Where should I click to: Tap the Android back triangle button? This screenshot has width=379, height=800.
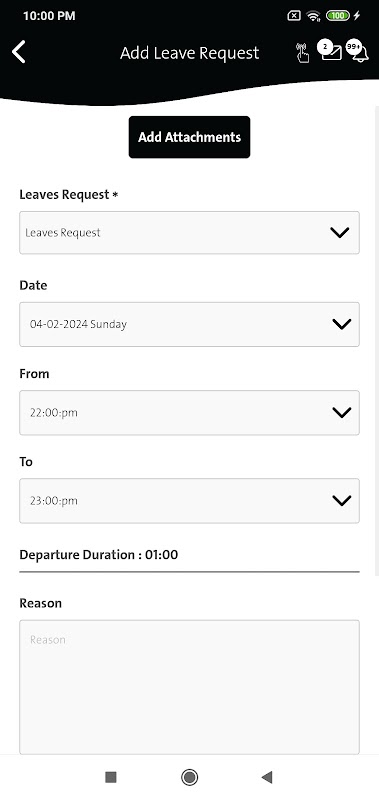pos(266,777)
